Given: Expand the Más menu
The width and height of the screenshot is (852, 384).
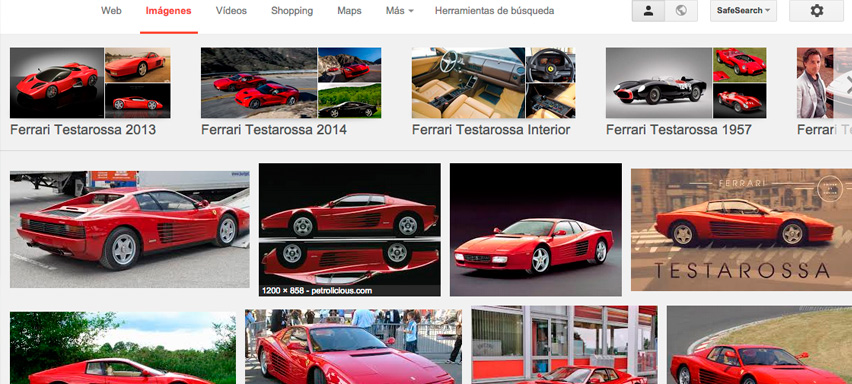Looking at the screenshot, I should 399,11.
